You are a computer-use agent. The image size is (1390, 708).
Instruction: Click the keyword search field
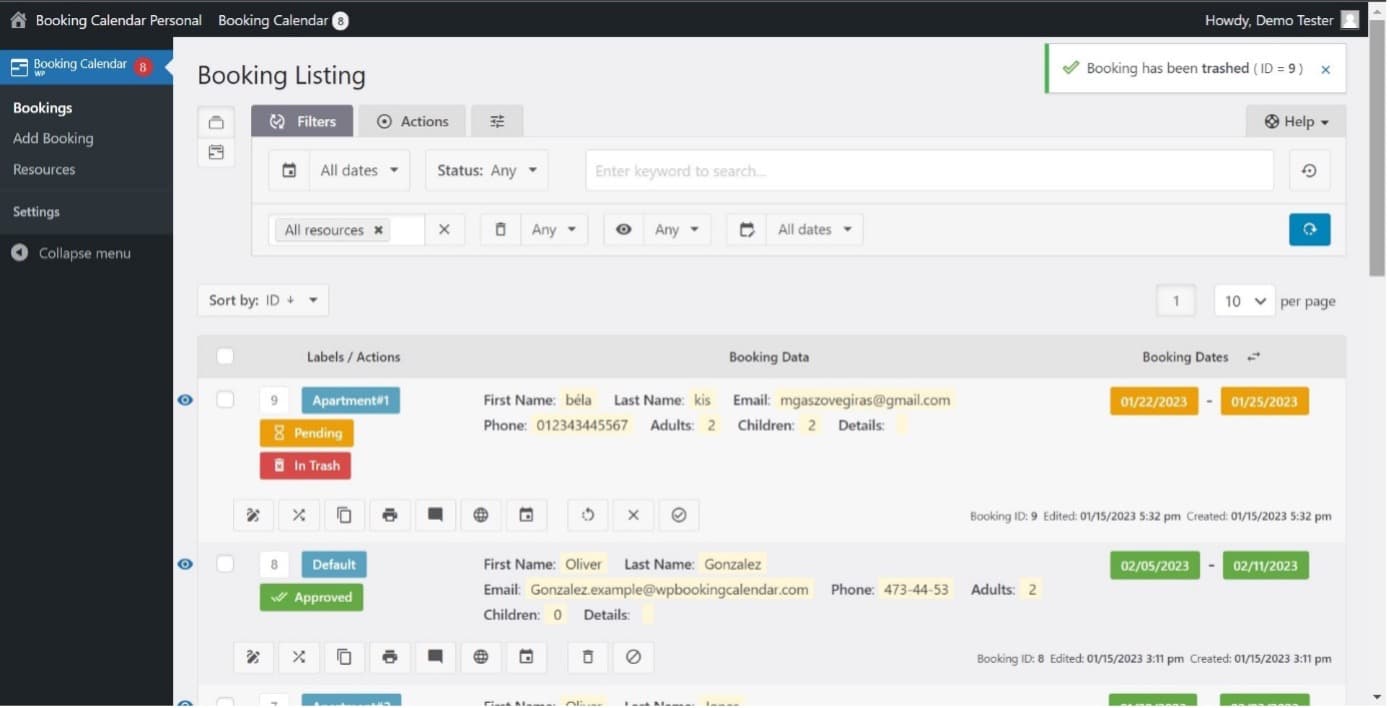click(x=929, y=171)
